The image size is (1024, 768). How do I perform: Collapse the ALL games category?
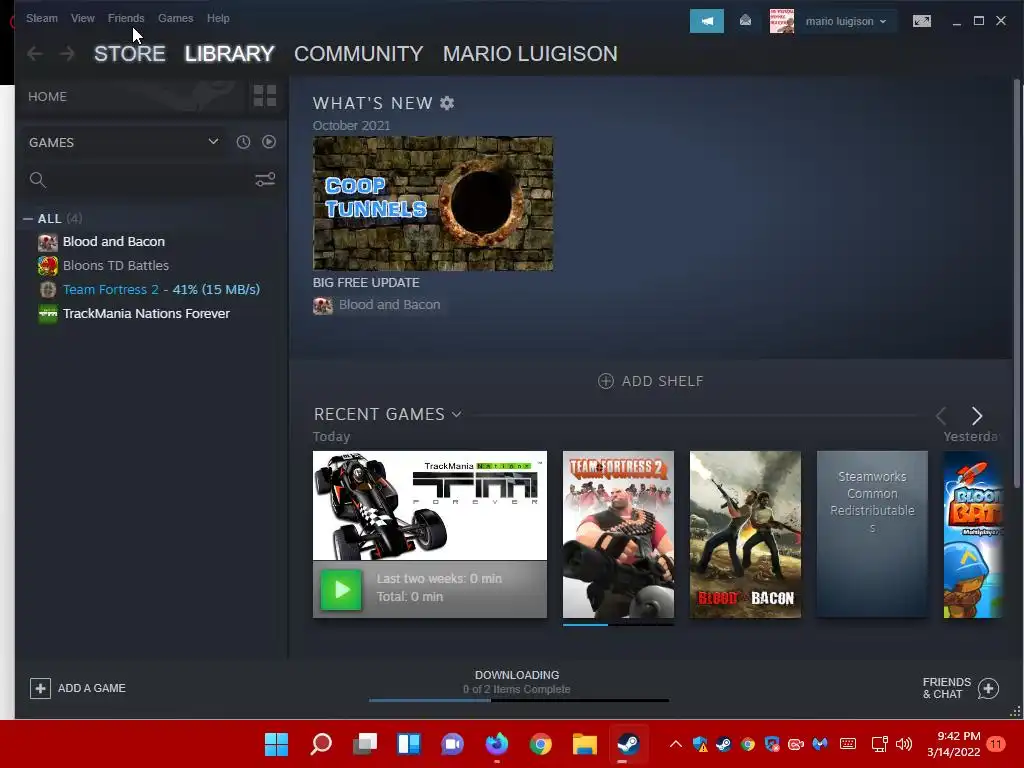click(x=27, y=219)
